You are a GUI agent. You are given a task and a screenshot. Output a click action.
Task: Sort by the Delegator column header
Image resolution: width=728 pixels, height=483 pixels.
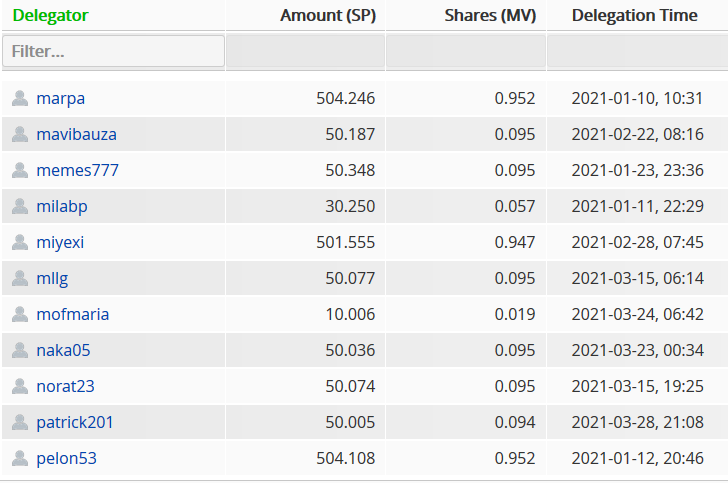50,15
